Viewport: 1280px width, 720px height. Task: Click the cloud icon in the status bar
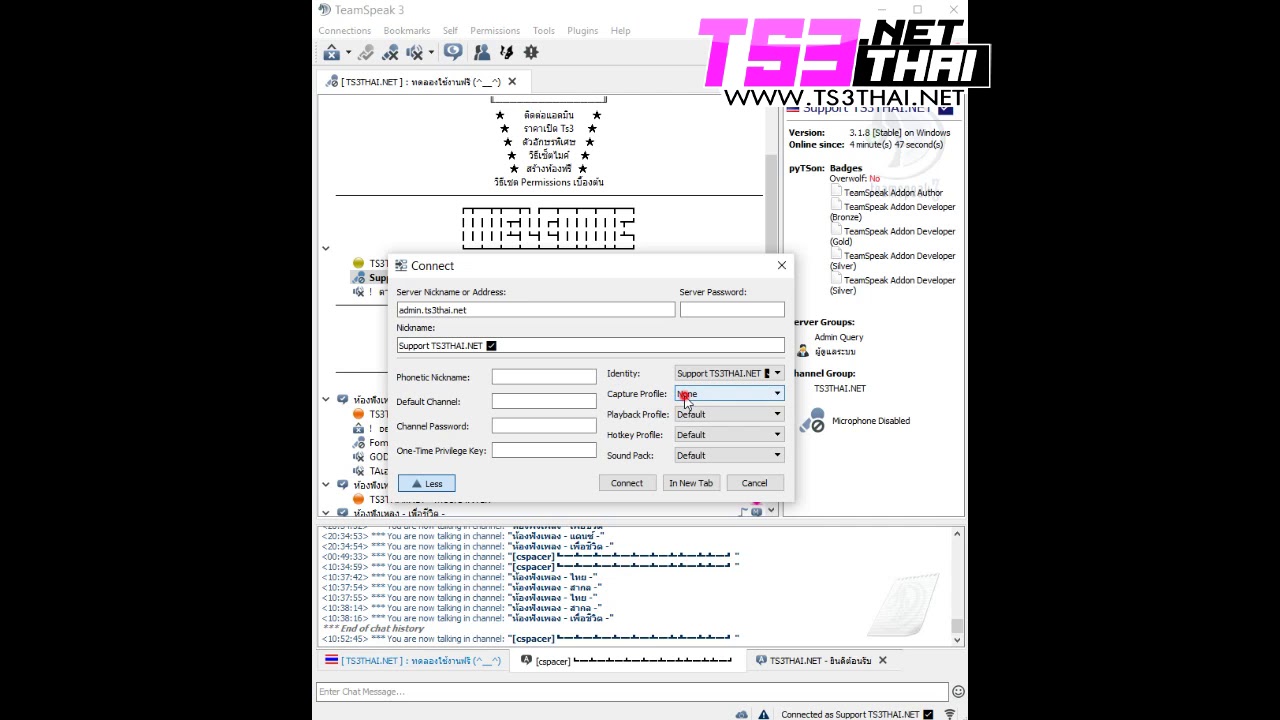point(741,714)
